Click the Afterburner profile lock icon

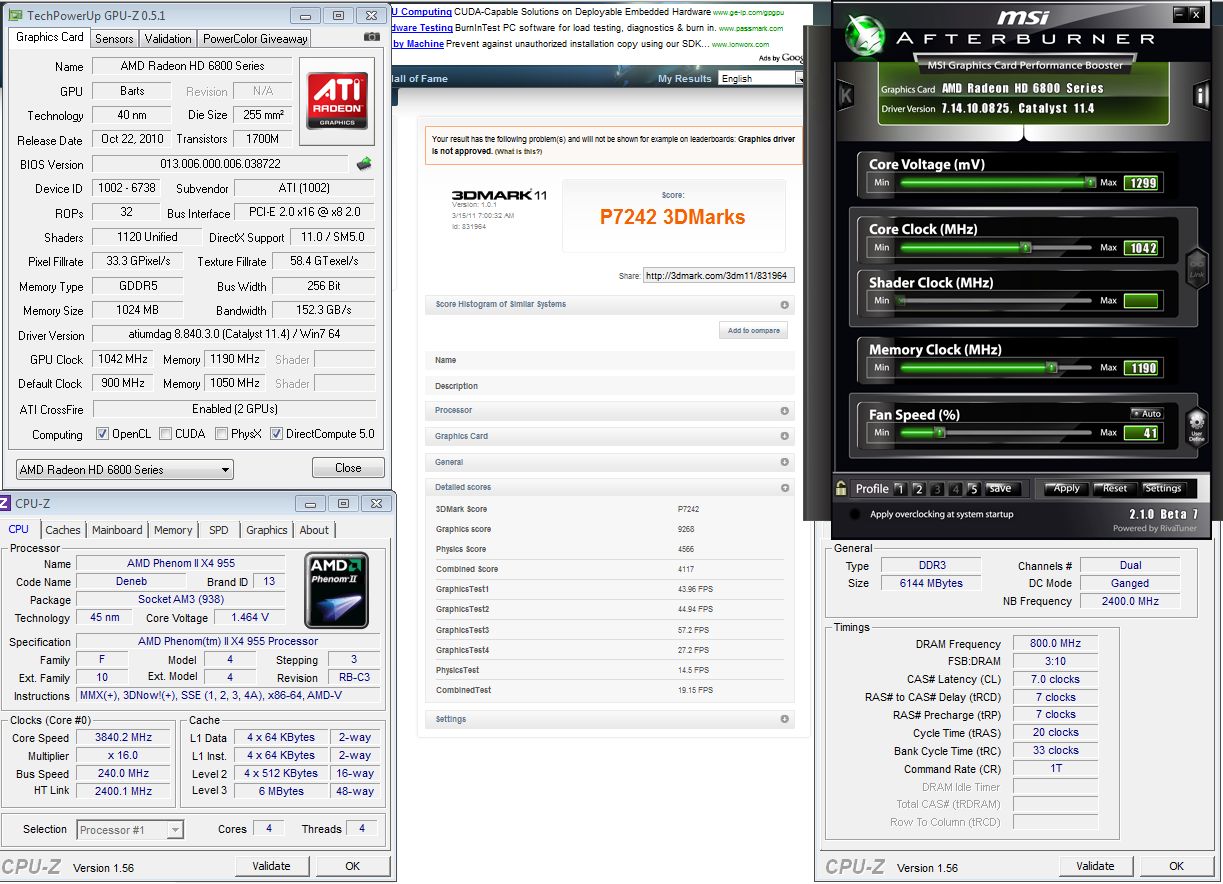click(x=842, y=488)
